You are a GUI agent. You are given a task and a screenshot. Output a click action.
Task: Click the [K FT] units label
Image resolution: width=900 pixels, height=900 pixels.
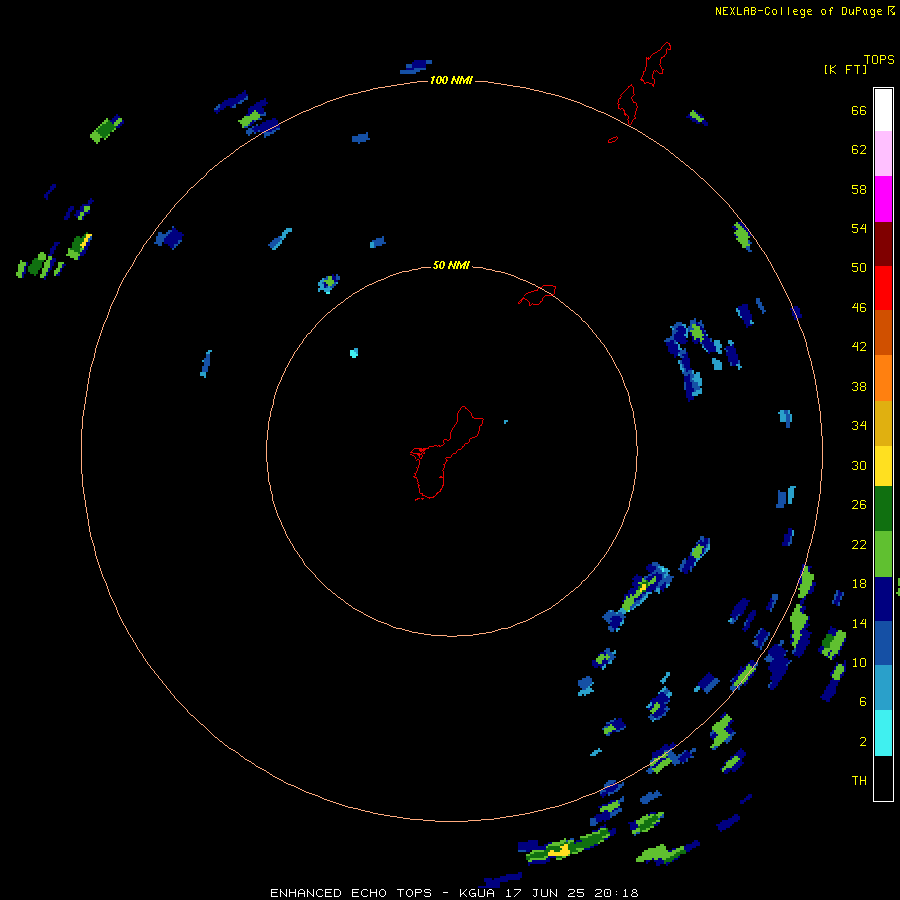pyautogui.click(x=845, y=69)
